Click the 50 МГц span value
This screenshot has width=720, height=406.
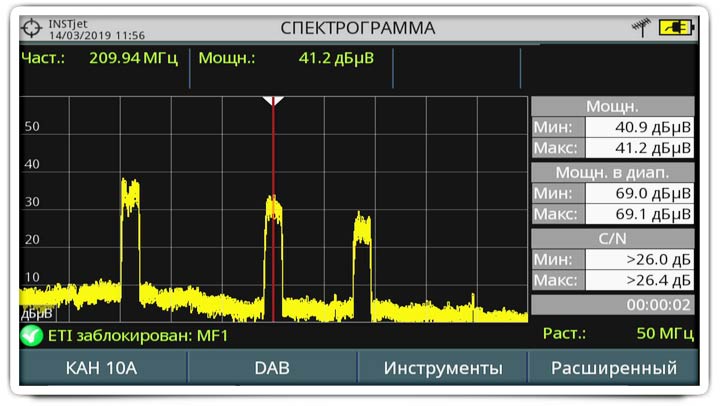664,333
